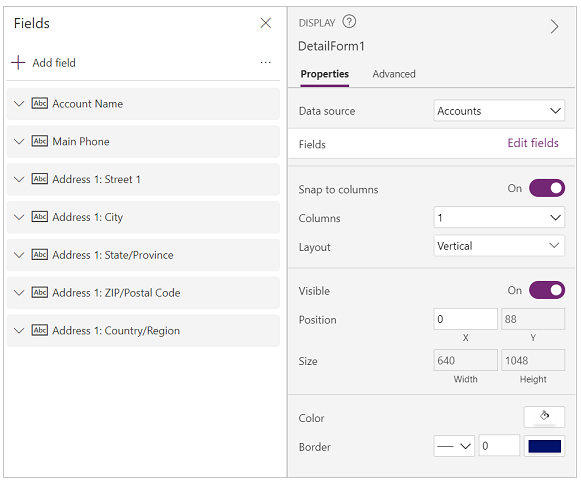Click the Border thickness input field
This screenshot has height=483, width=581.
[499, 446]
